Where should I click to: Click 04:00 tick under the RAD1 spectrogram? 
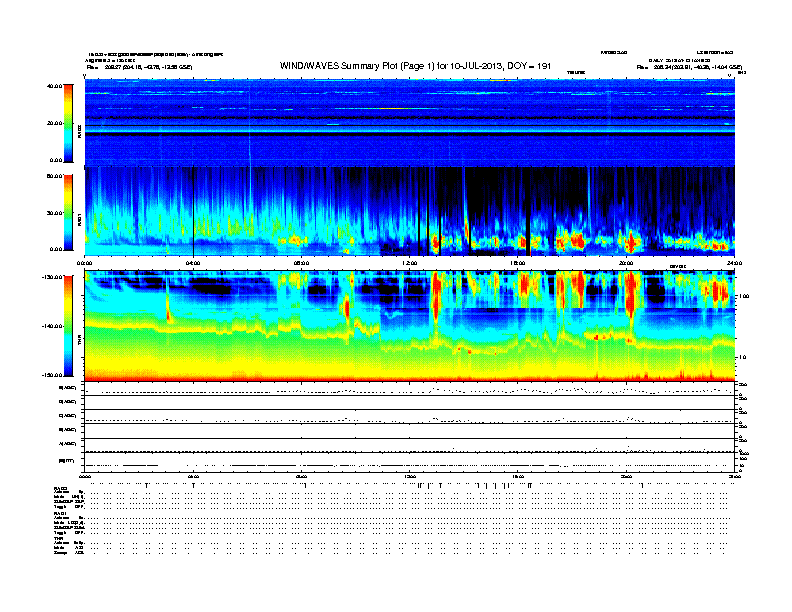coord(193,263)
